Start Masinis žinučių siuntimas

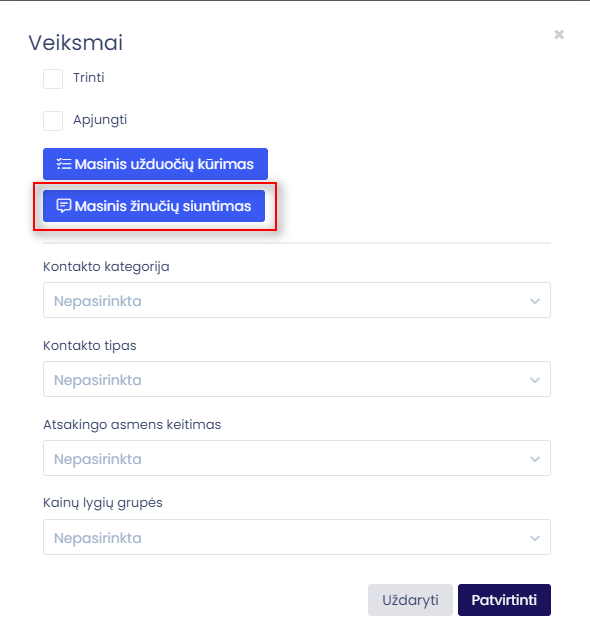(x=154, y=206)
